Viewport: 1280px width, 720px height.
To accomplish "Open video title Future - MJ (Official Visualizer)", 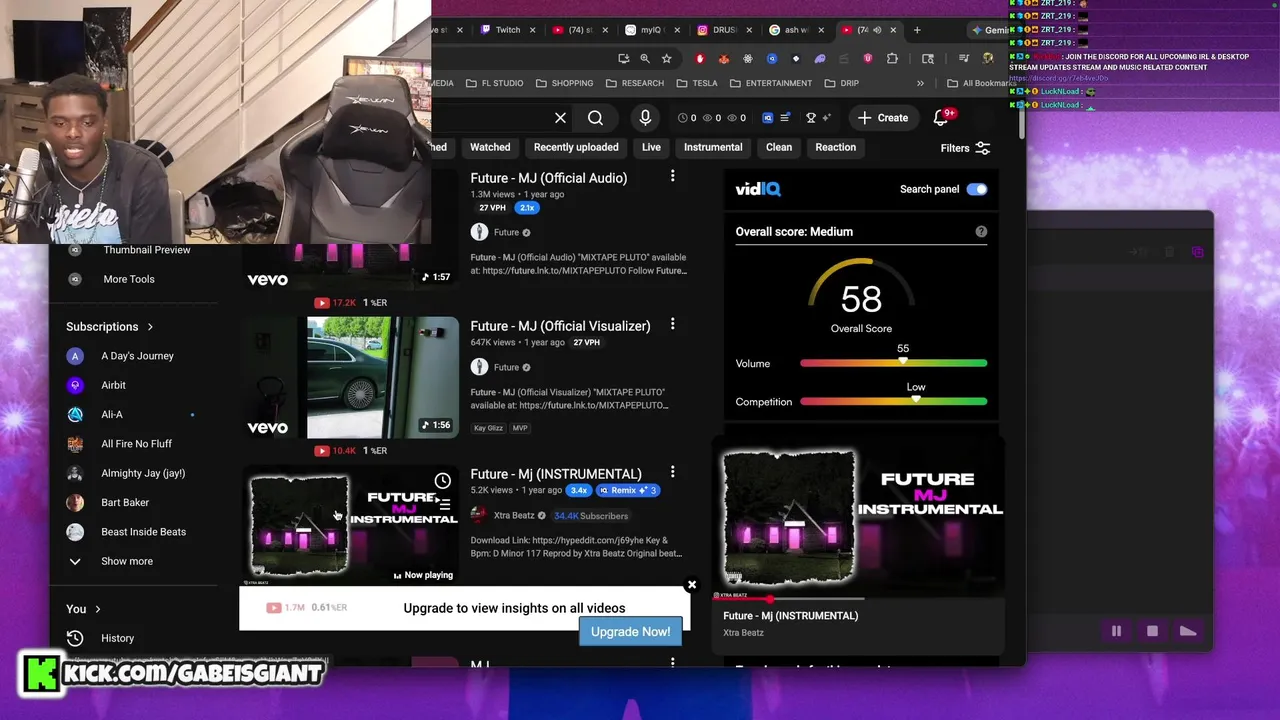I will [x=560, y=326].
